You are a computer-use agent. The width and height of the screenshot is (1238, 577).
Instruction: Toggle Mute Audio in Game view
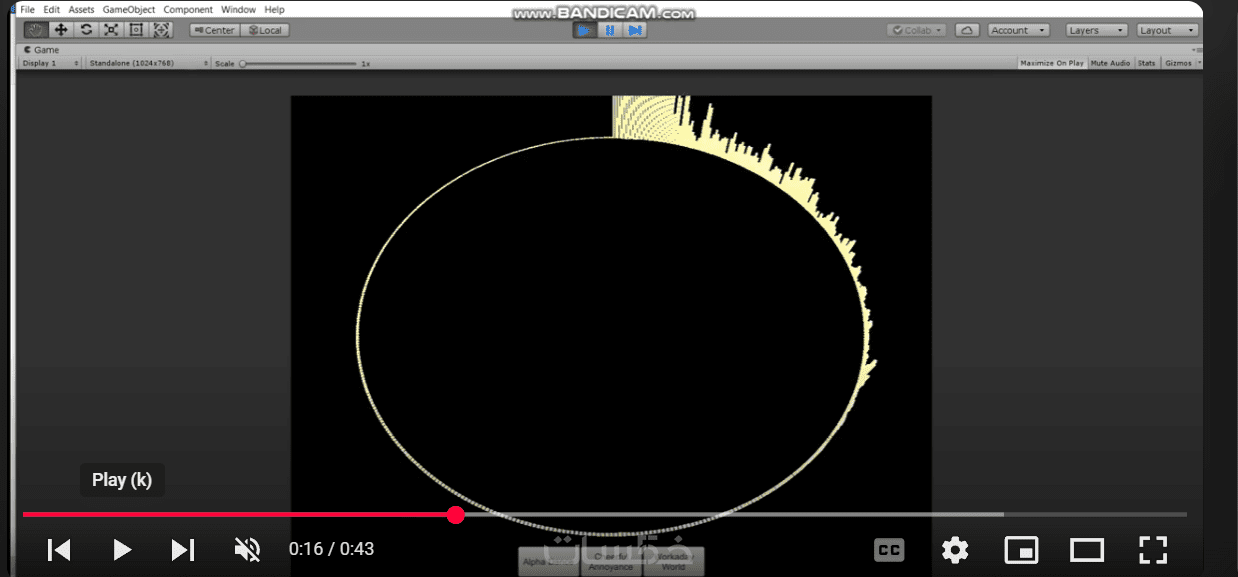tap(1110, 63)
